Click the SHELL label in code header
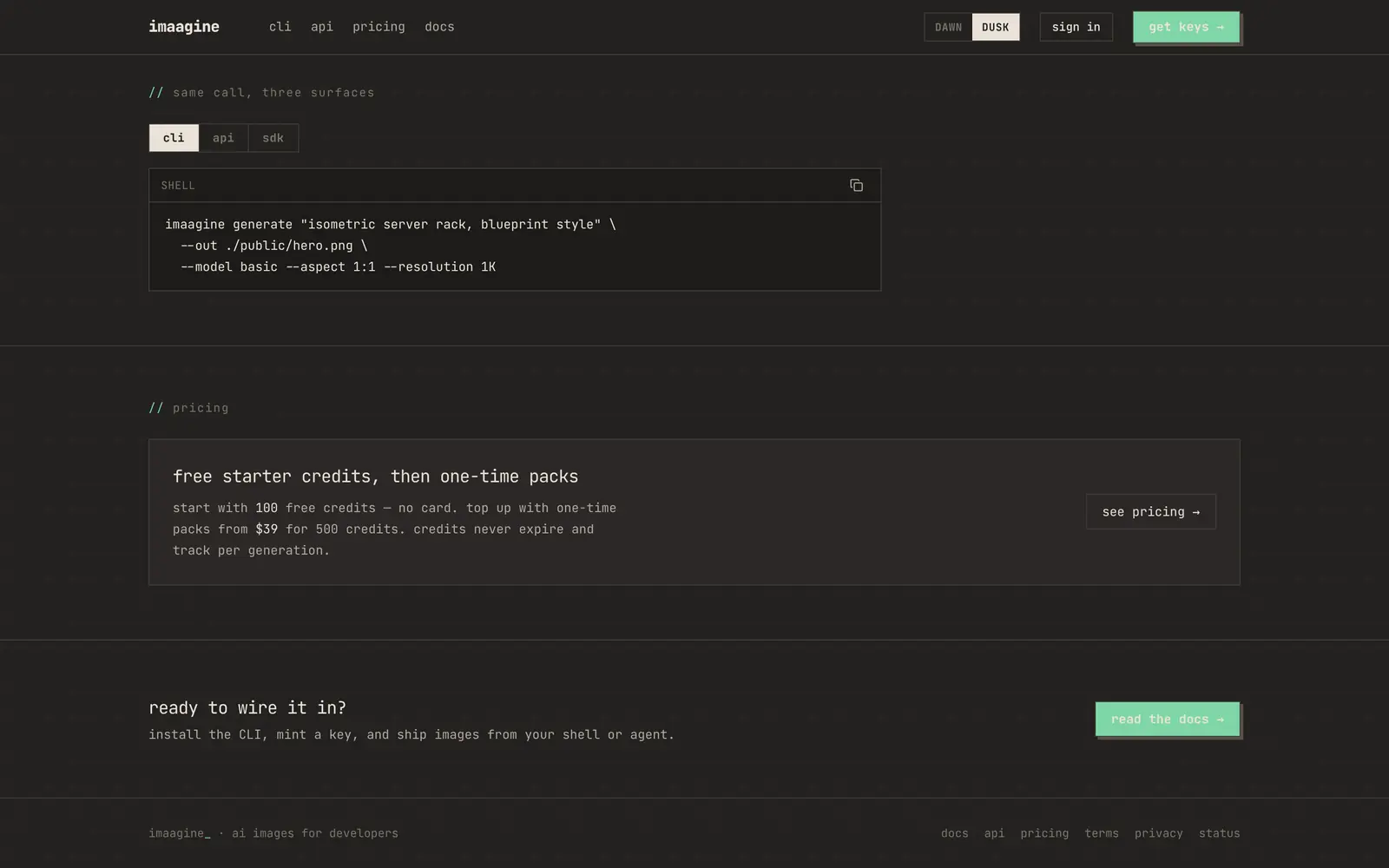 [x=178, y=186]
